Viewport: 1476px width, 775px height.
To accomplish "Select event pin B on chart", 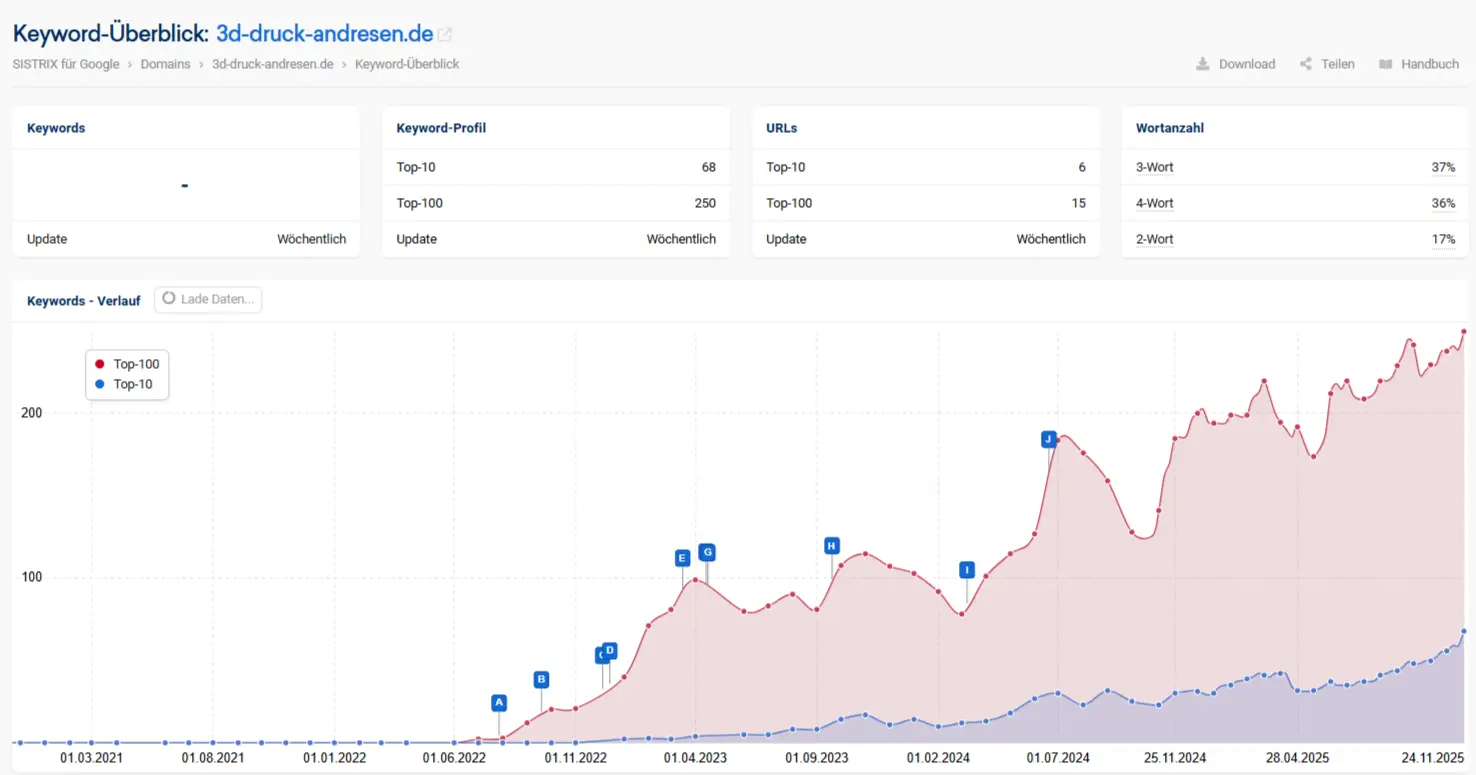I will (x=541, y=680).
